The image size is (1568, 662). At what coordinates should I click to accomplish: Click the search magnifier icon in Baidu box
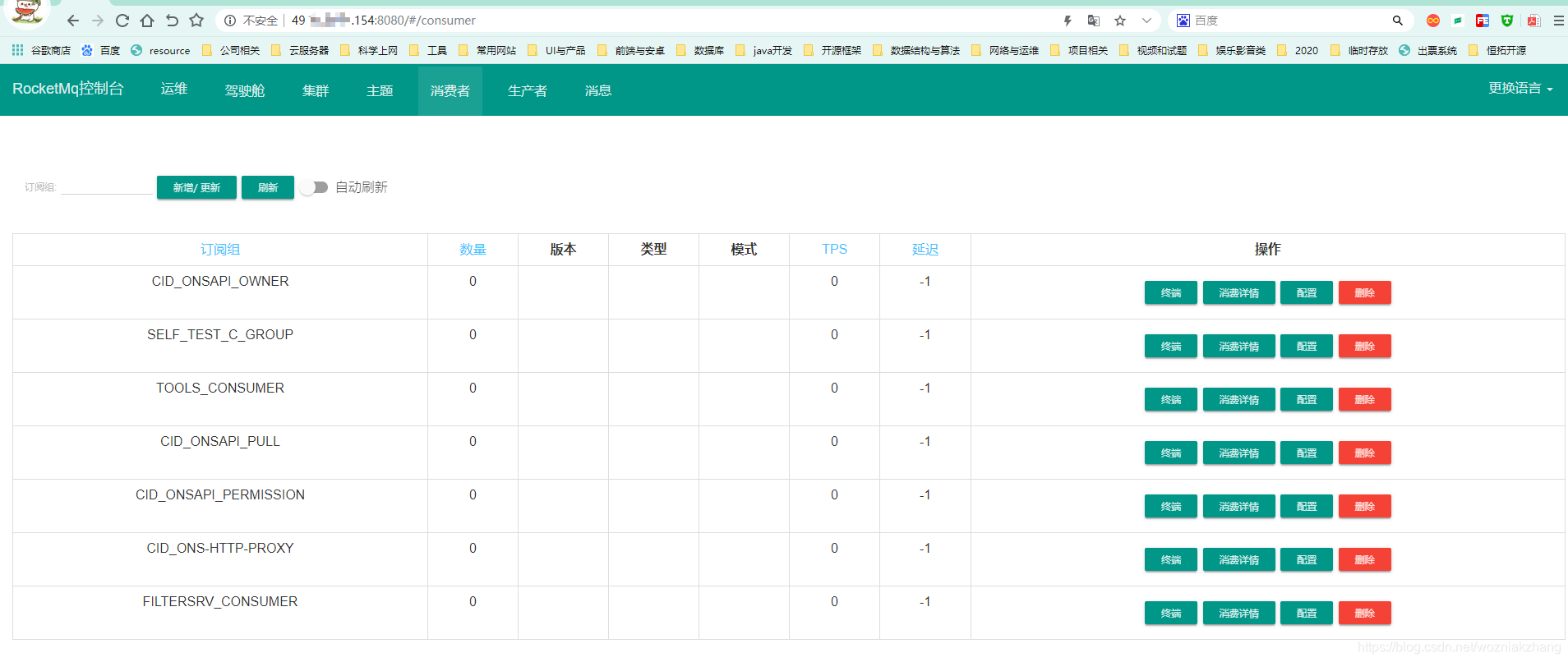tap(1397, 21)
